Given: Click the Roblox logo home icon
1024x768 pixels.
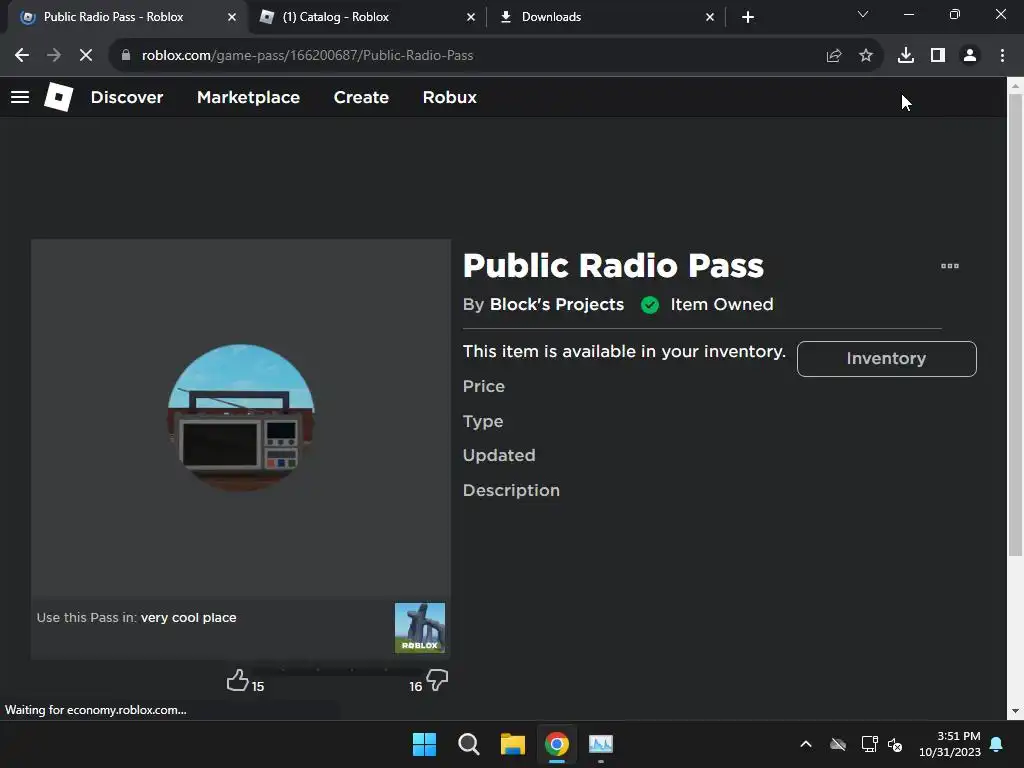Looking at the screenshot, I should pyautogui.click(x=58, y=97).
